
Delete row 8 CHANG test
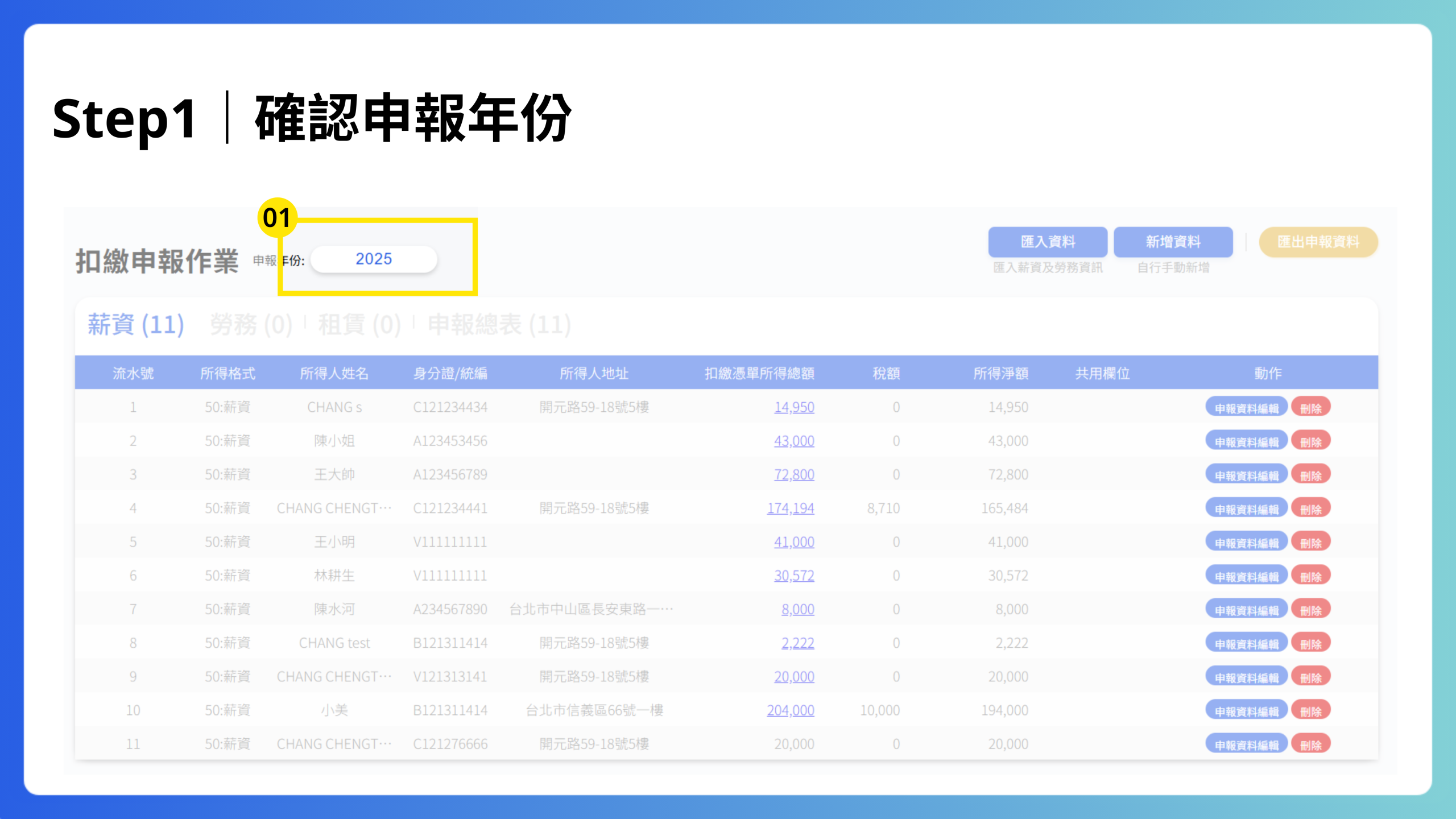click(x=1310, y=643)
